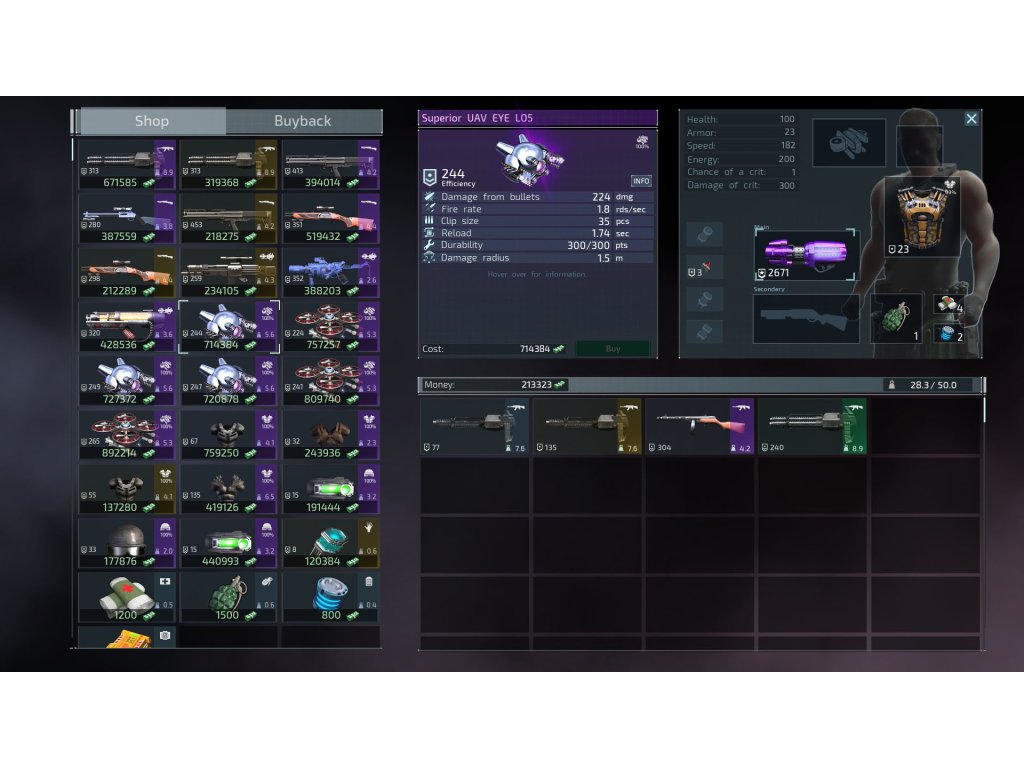Image resolution: width=1024 pixels, height=768 pixels.
Task: Choose the sniper rifle priced 519432
Action: tap(330, 219)
